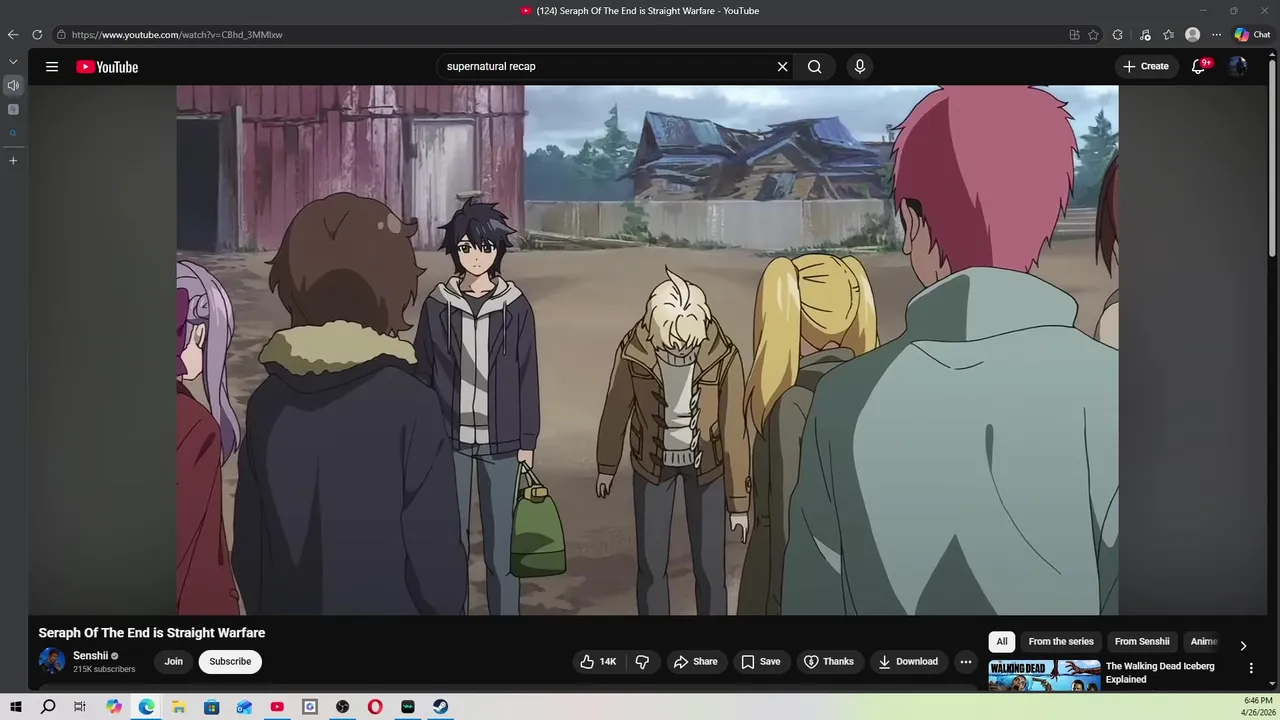
Task: Open Task View on taskbar
Action: (80, 707)
